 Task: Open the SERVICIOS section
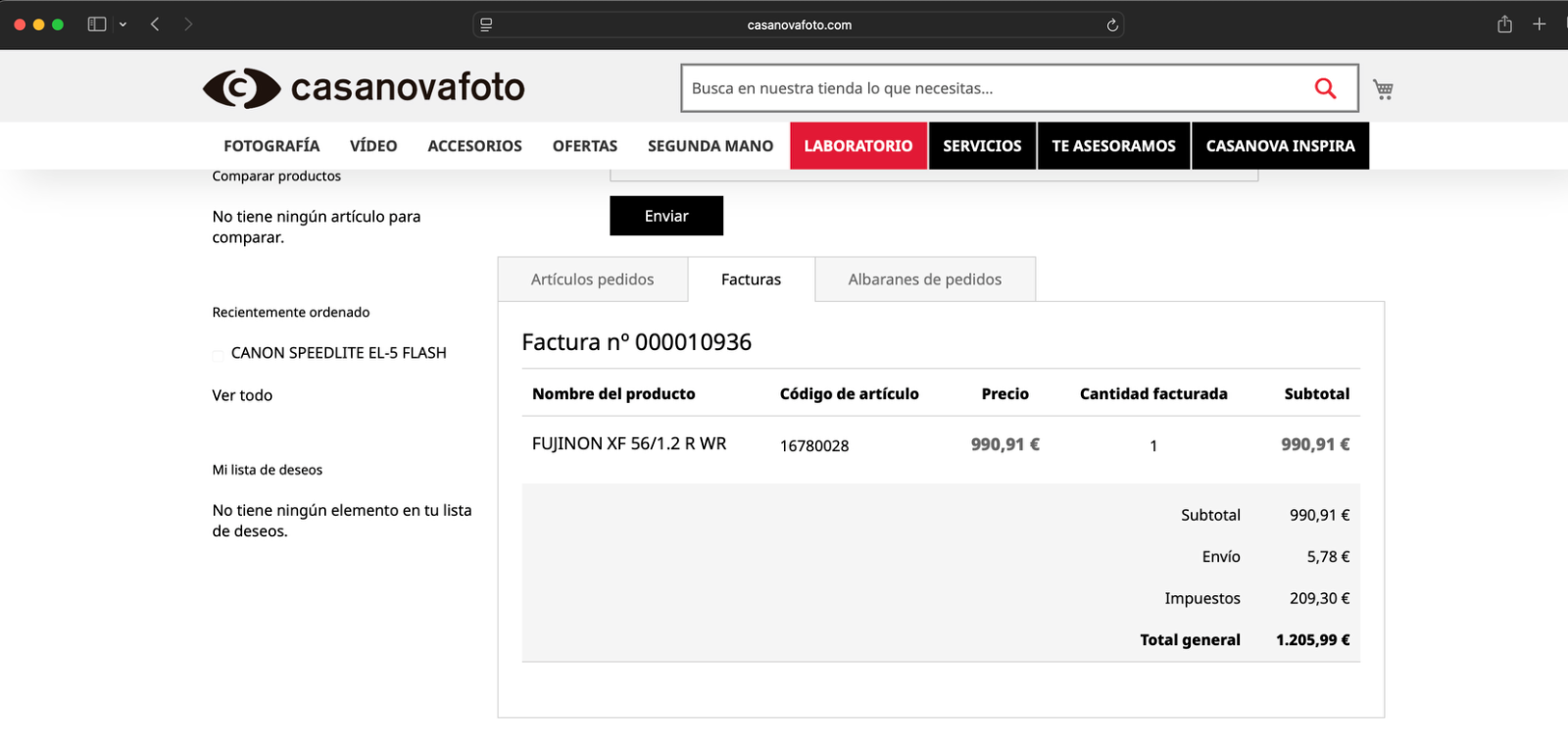pos(982,146)
